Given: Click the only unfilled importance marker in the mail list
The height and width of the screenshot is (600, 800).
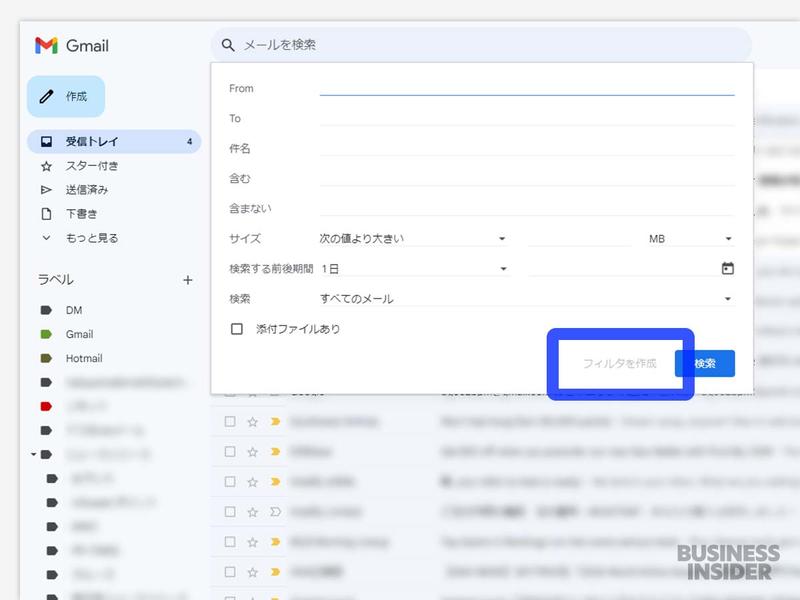Looking at the screenshot, I should pos(276,511).
